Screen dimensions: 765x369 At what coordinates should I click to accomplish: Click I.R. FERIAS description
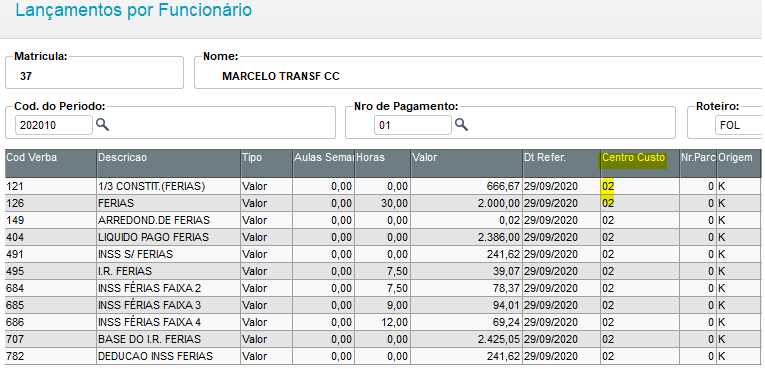tap(169, 271)
